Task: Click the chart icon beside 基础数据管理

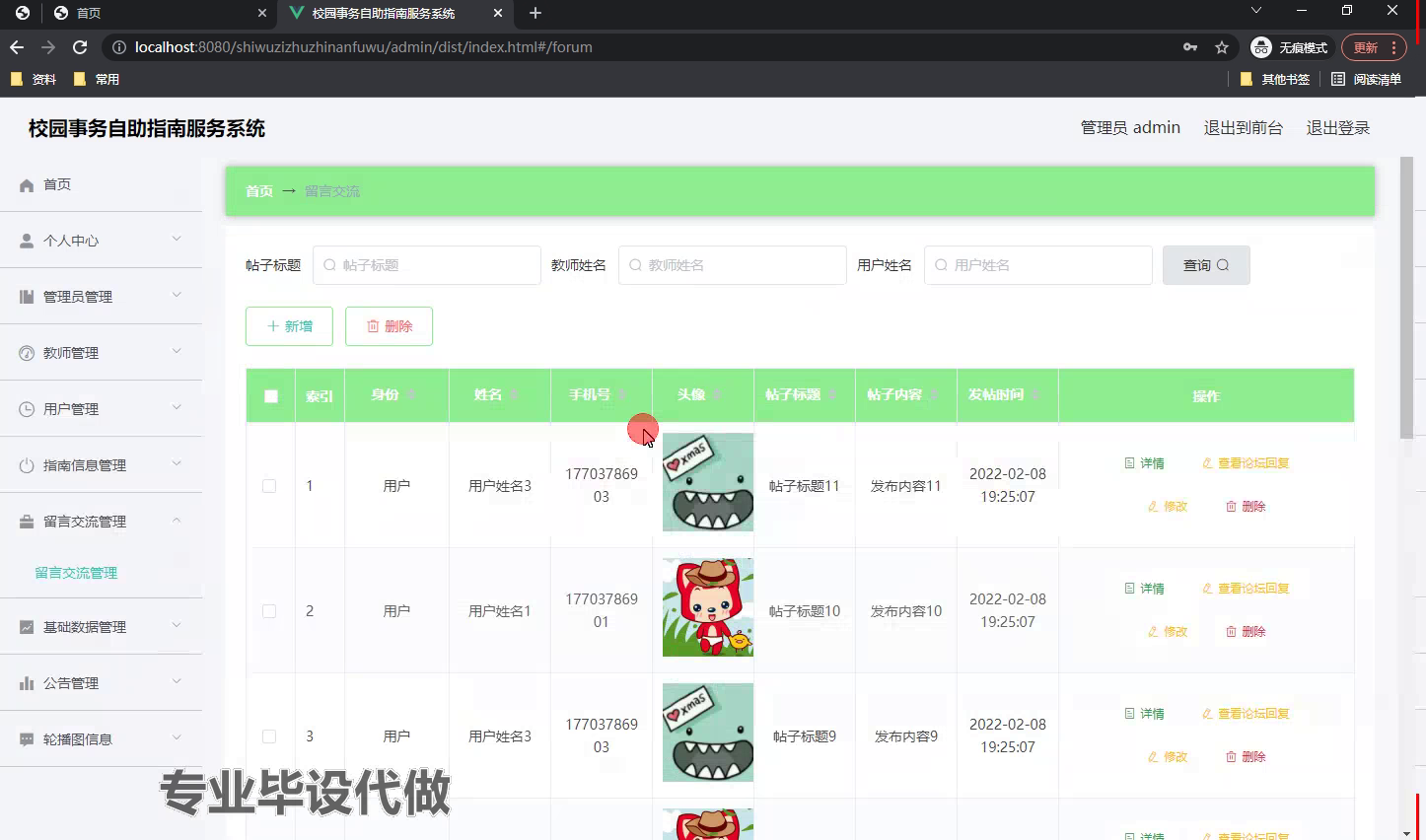Action: [27, 627]
